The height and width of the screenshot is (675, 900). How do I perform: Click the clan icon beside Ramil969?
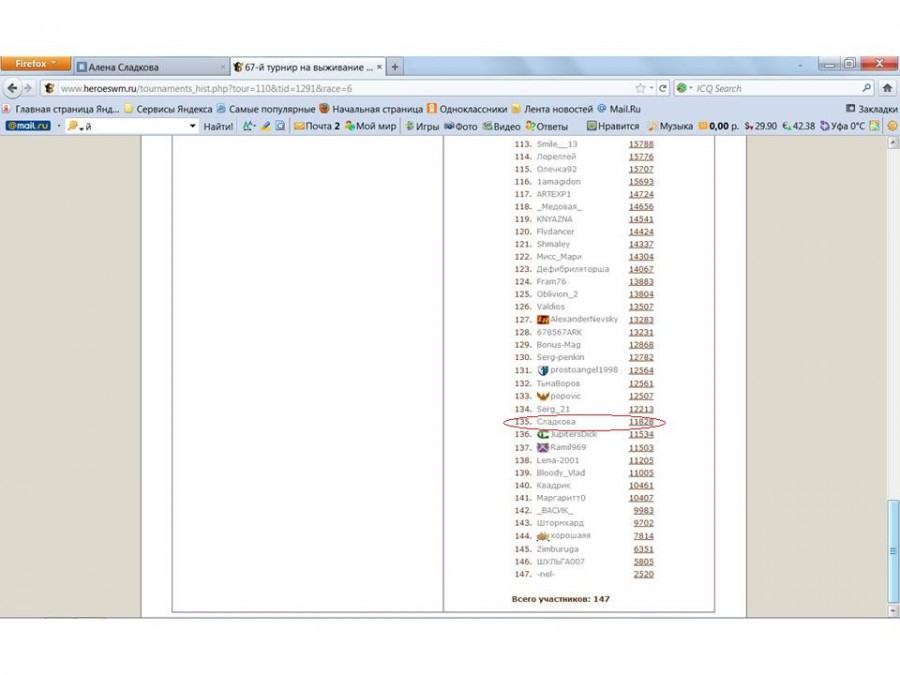click(x=543, y=447)
